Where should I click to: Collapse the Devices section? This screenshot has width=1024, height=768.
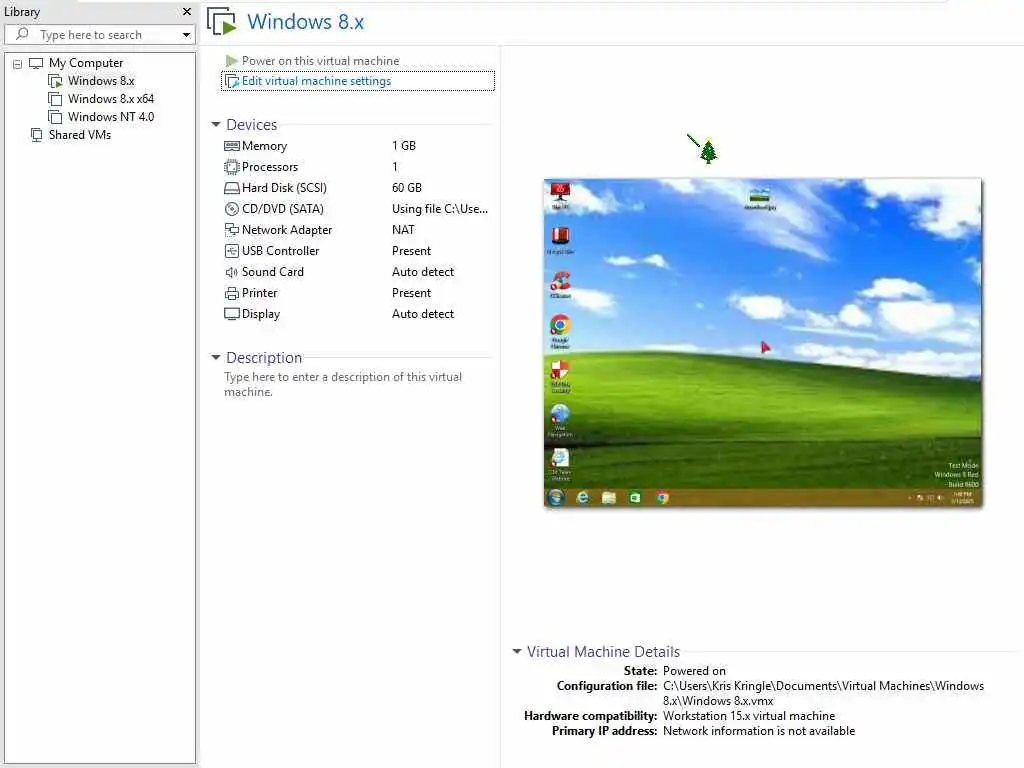[216, 124]
